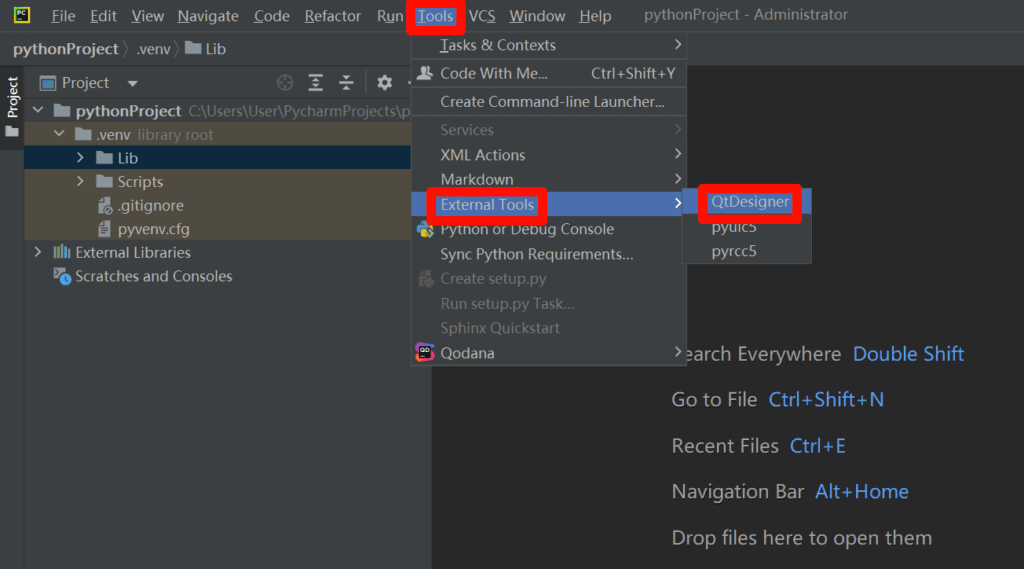Click the Lib folder icon in breadcrumb
Image resolution: width=1024 pixels, height=569 pixels.
click(193, 48)
